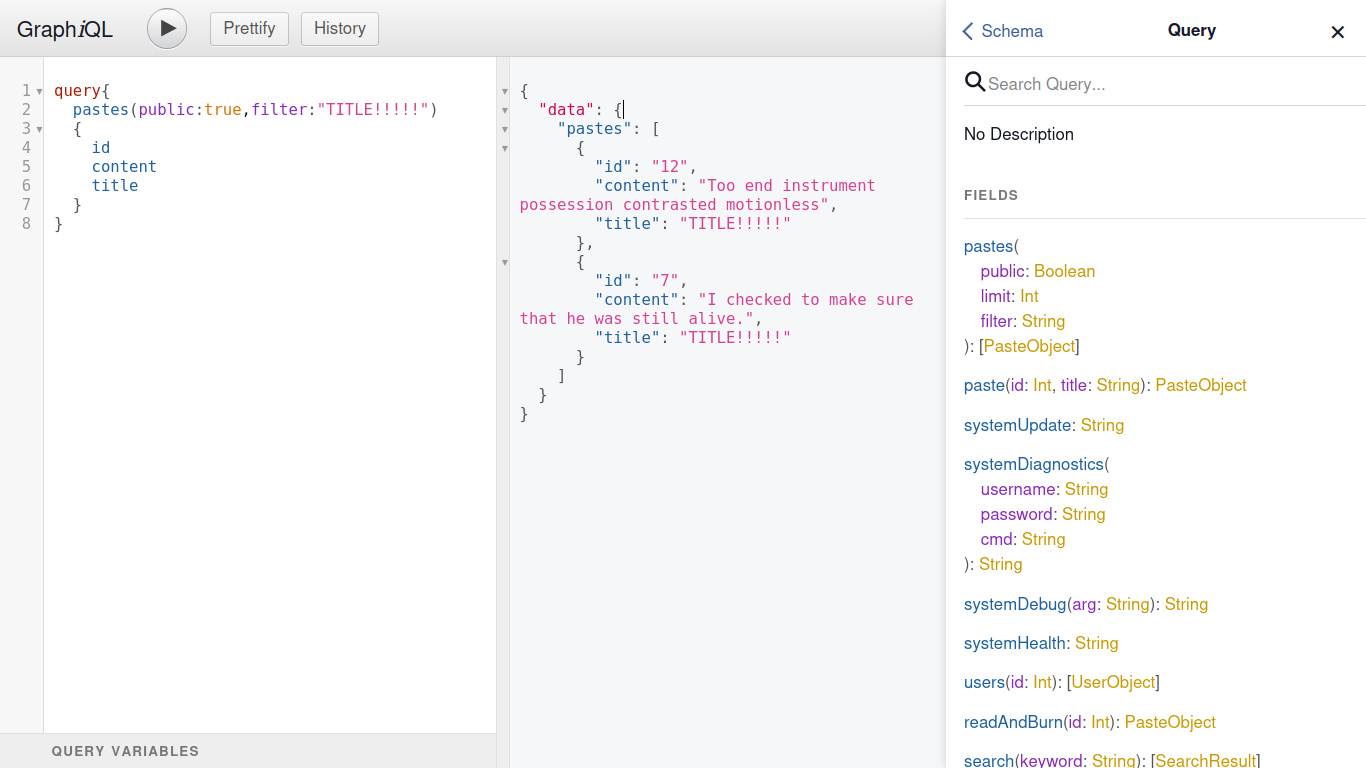Screen dimensions: 1366x768
Task: Open the UserObject type link
Action: coord(1113,682)
